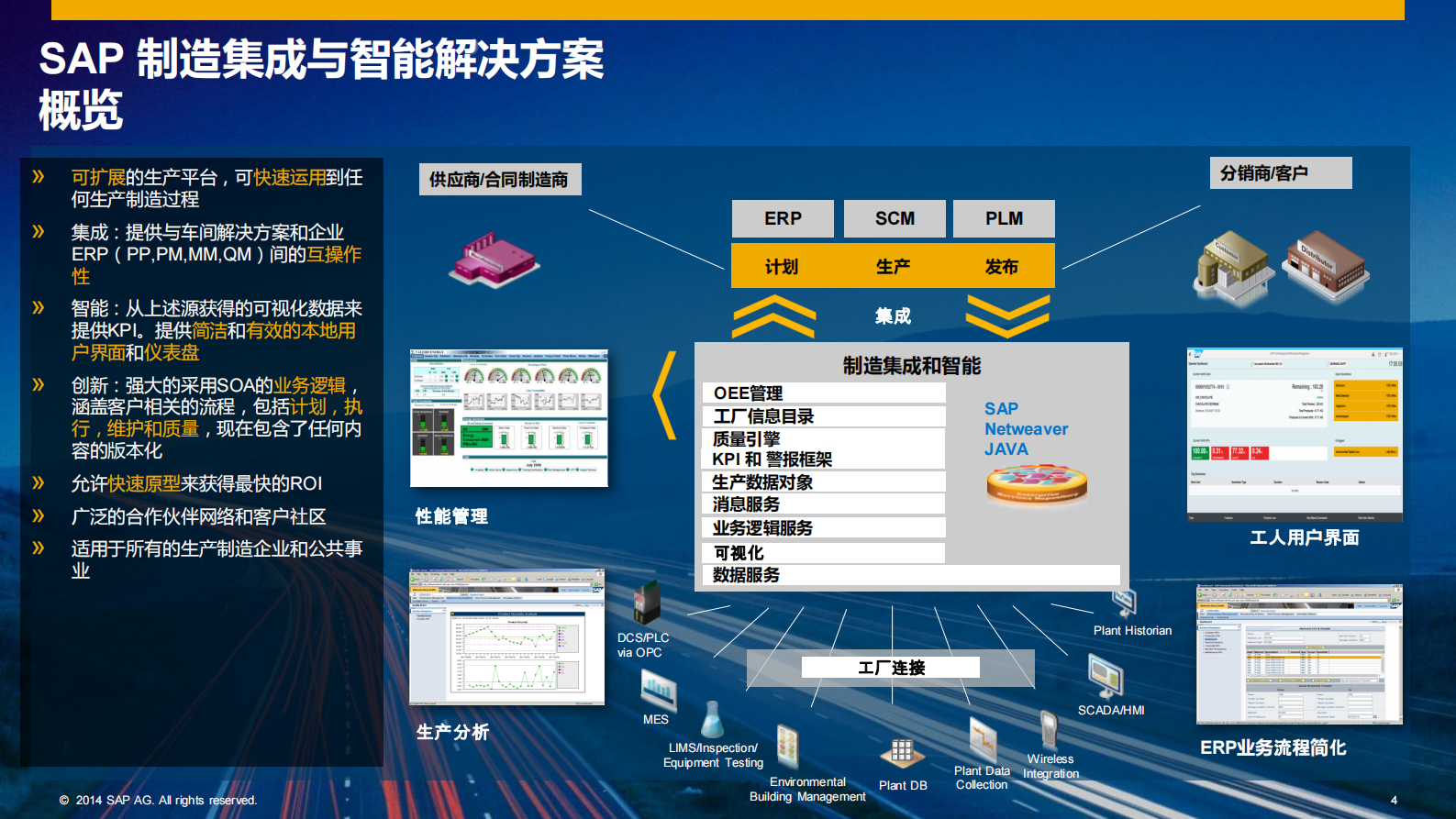Click the DCS/PLC via OPC device icon
Image resolution: width=1456 pixels, height=819 pixels.
point(647,602)
